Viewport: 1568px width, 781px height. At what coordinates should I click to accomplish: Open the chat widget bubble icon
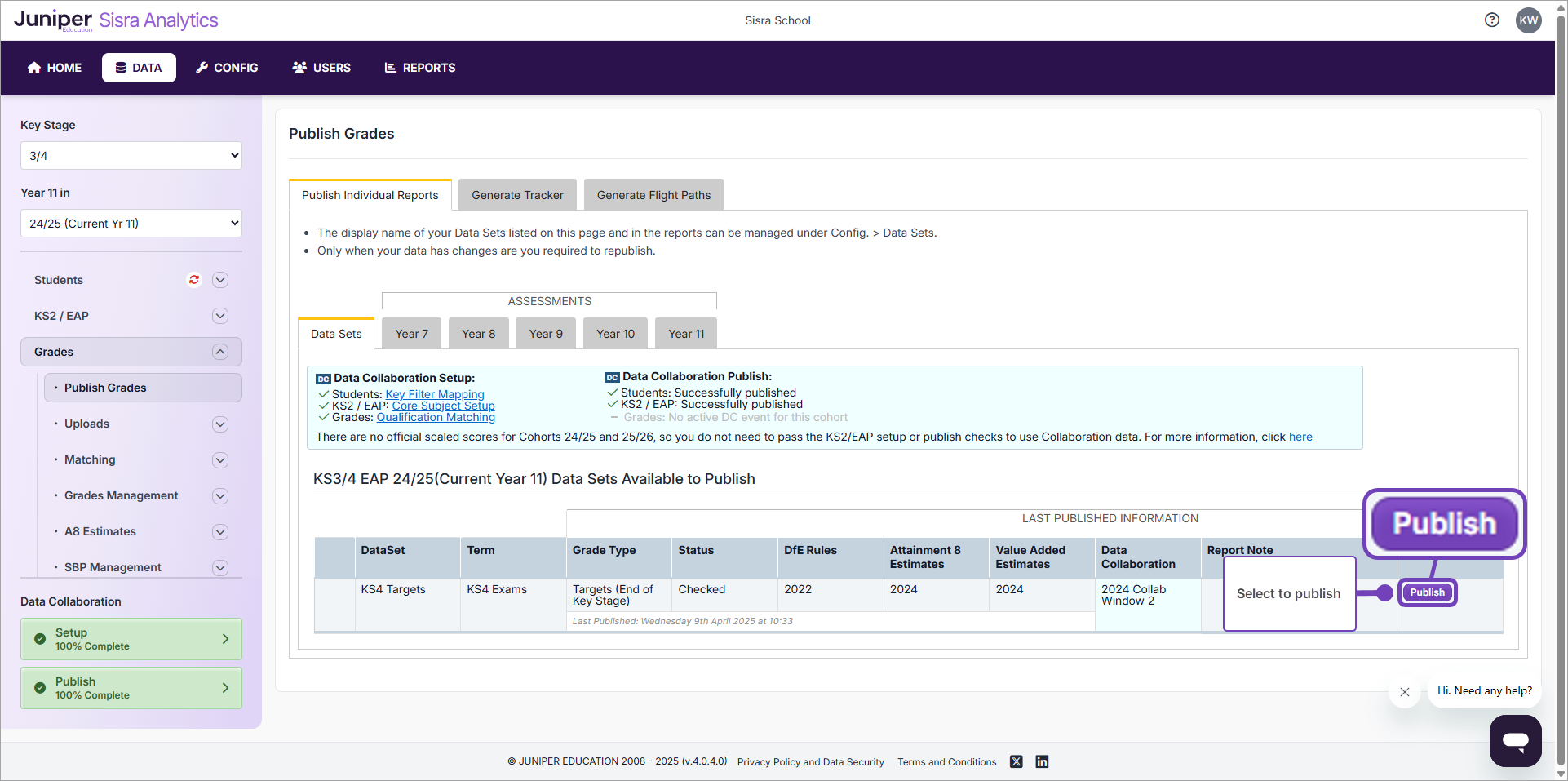point(1515,741)
